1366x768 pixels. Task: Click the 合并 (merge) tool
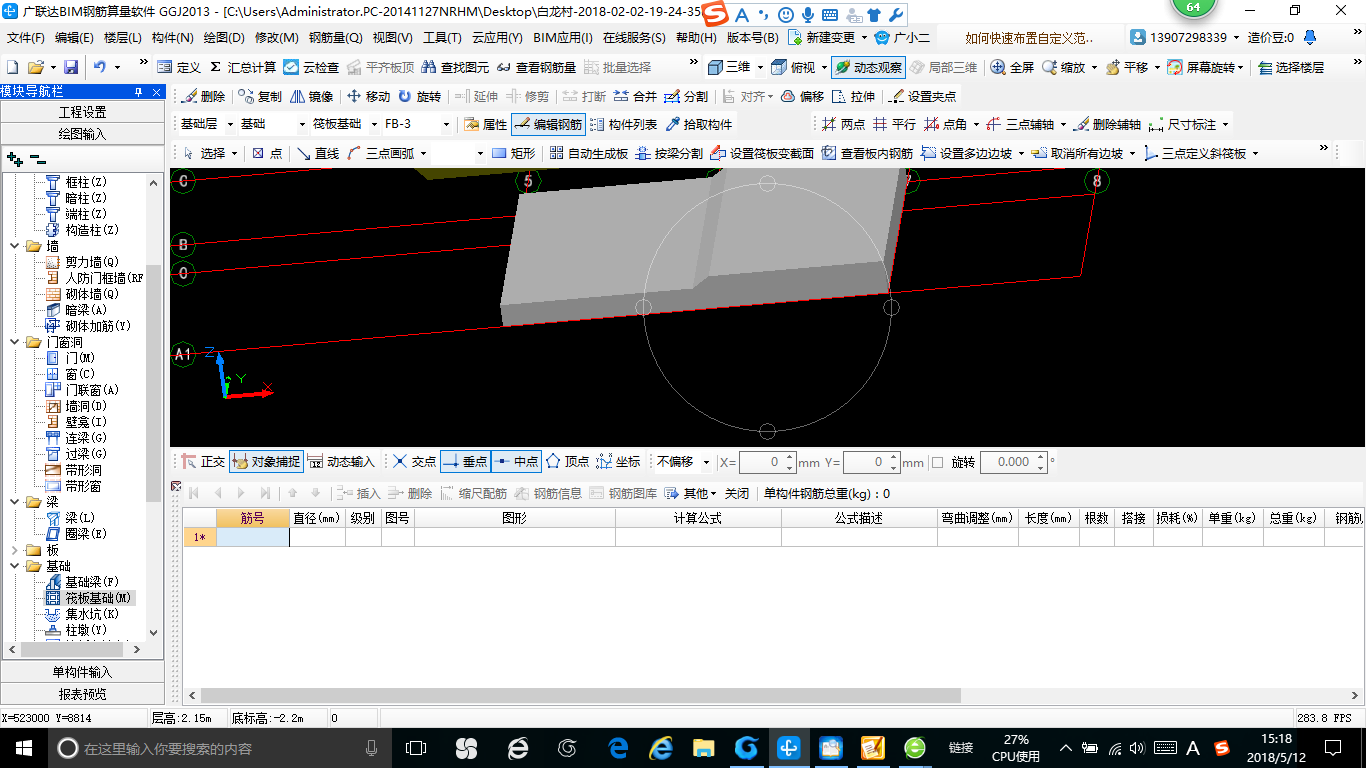pos(635,97)
